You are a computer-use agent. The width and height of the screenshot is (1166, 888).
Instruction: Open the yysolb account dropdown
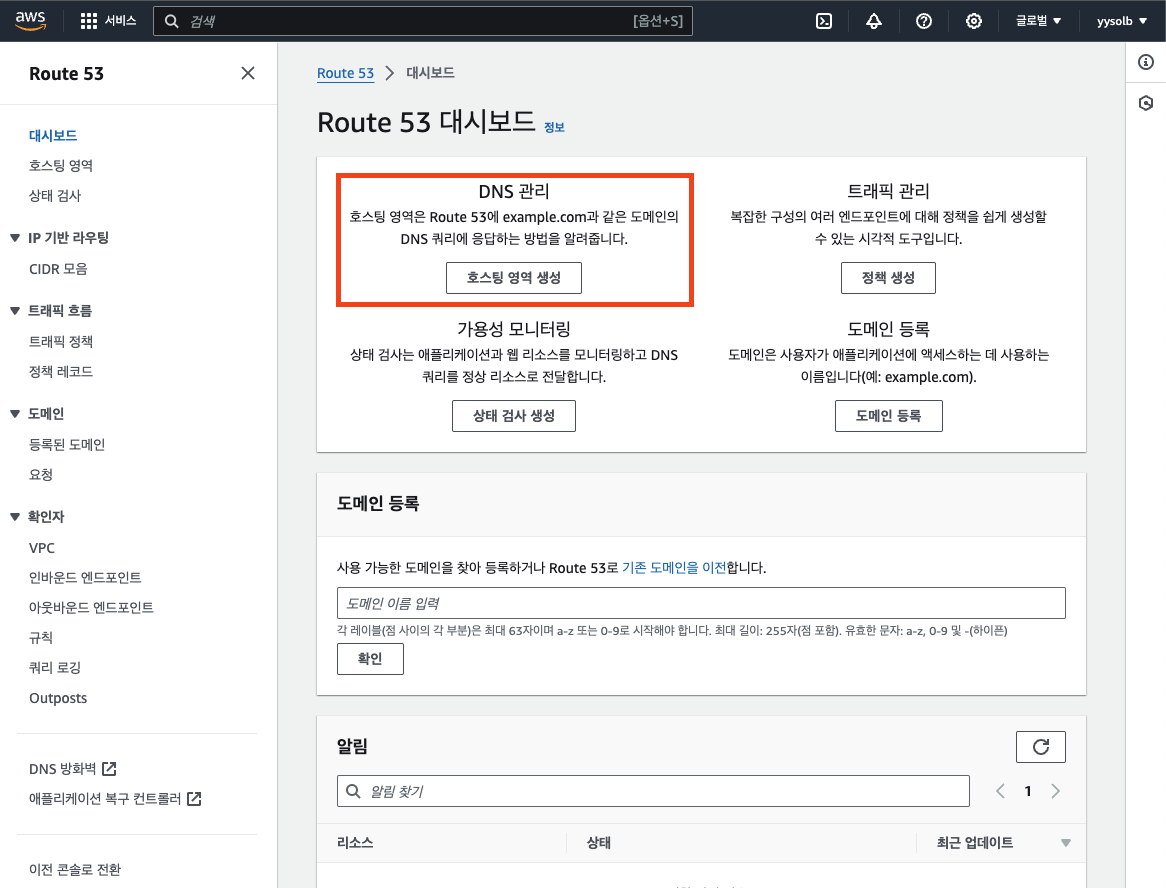pyautogui.click(x=1121, y=21)
